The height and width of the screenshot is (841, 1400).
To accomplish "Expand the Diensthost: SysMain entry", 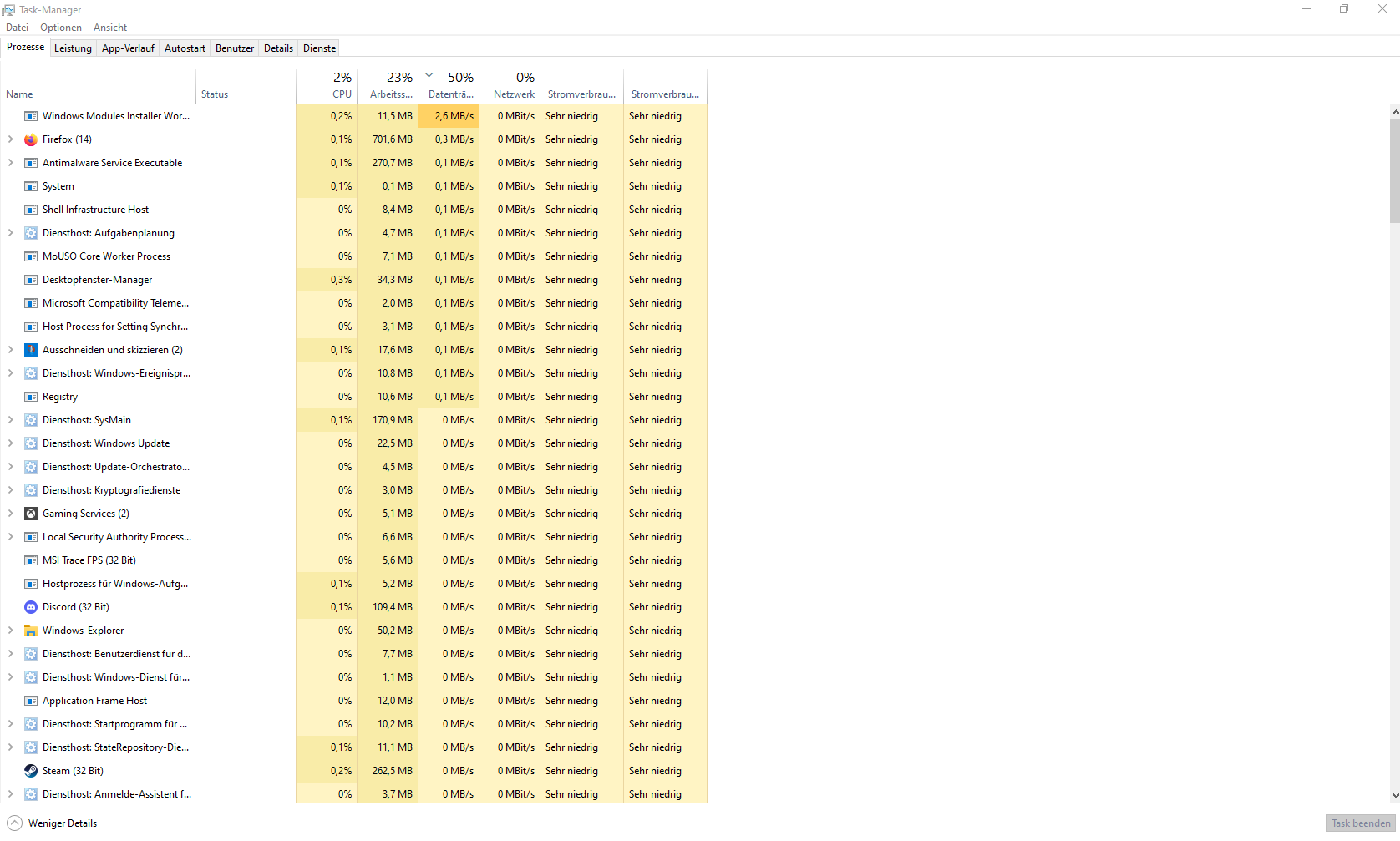I will point(9,420).
